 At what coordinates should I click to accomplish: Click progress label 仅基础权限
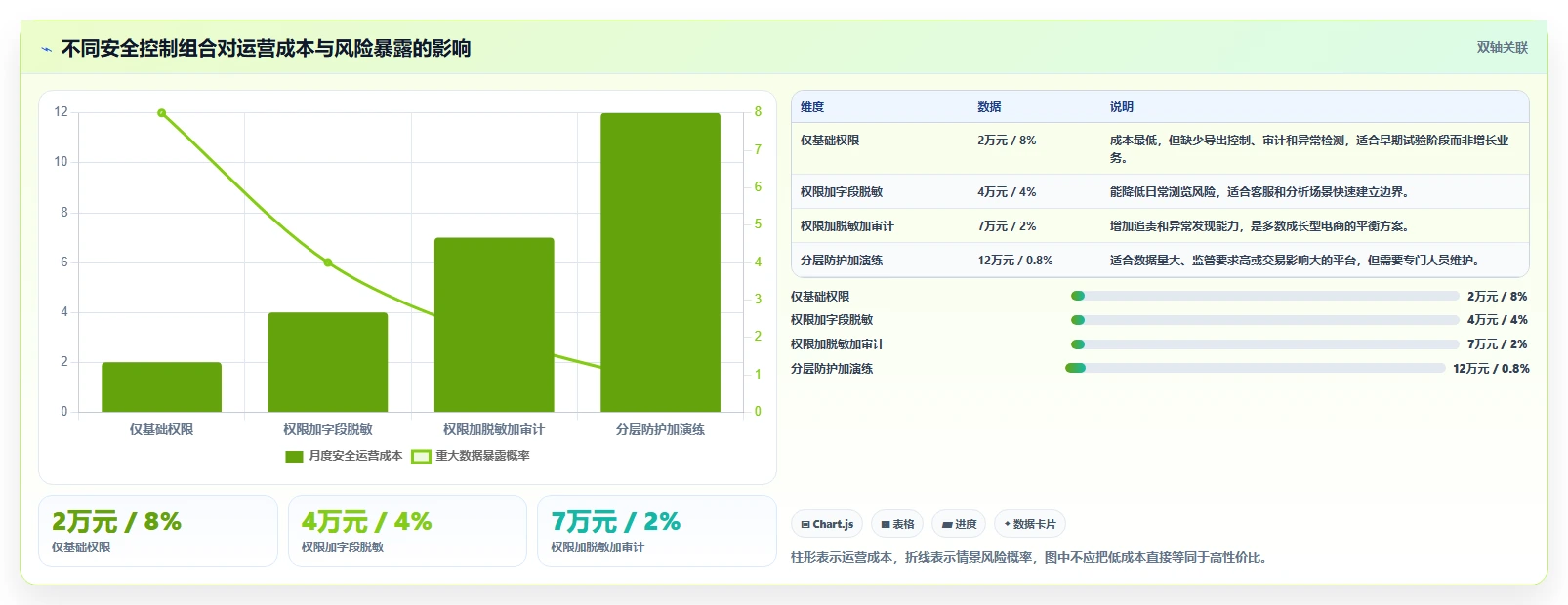pyautogui.click(x=820, y=297)
